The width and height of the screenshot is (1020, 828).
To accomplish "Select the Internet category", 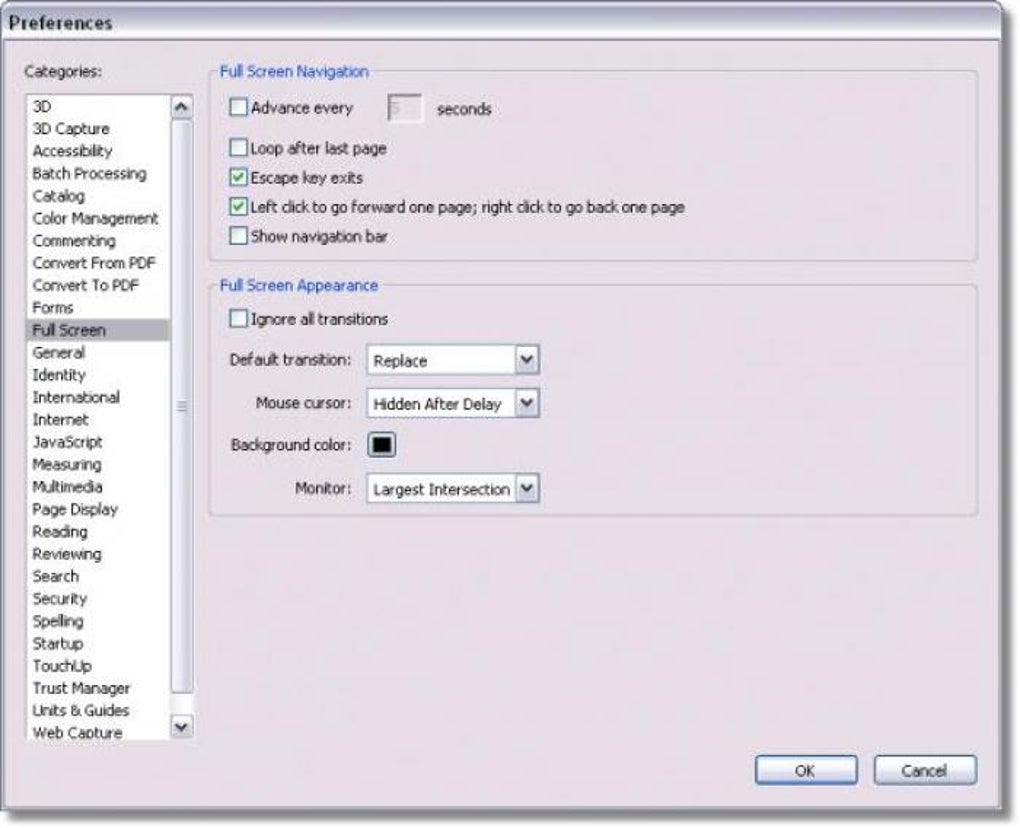I will [x=98, y=420].
